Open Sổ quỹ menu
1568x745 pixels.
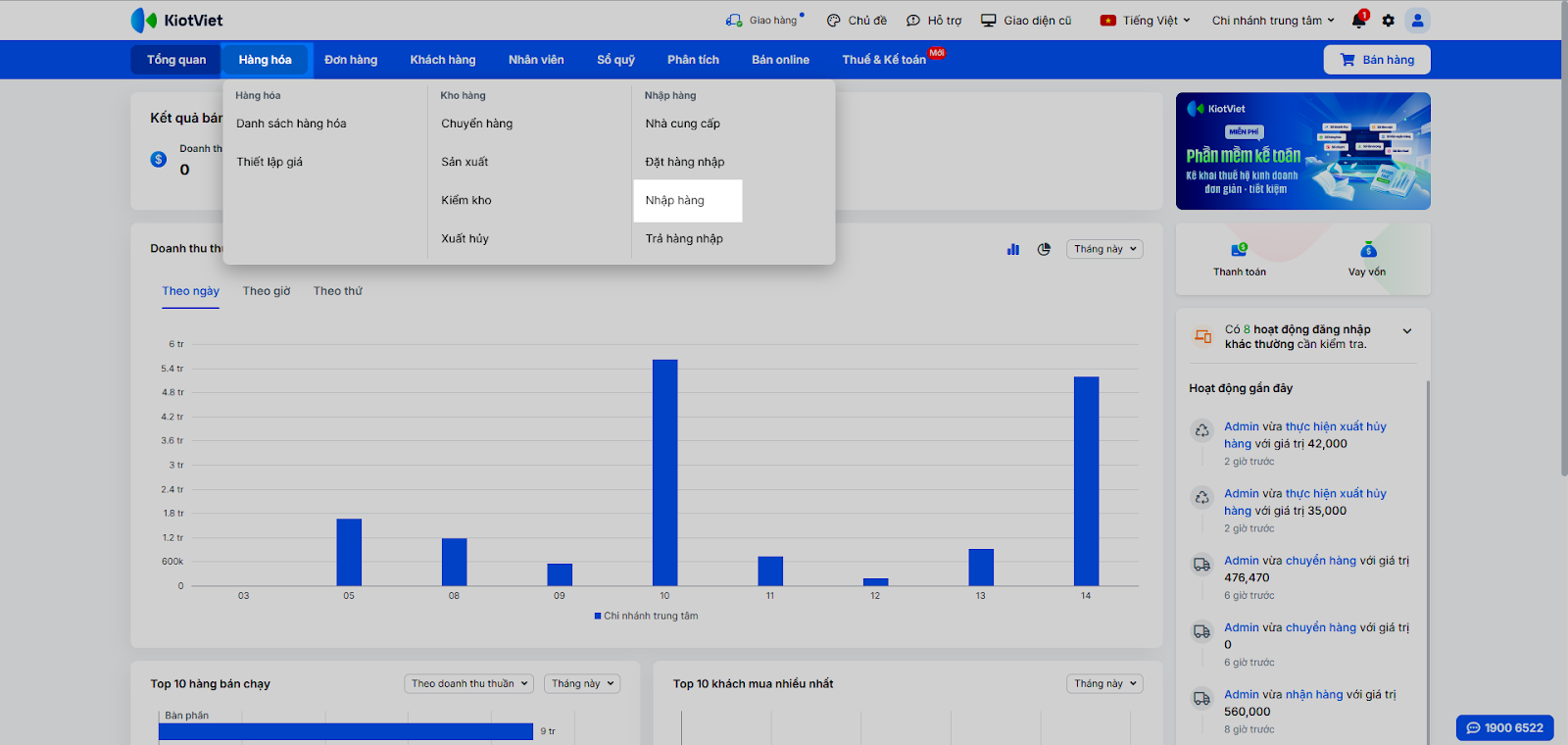click(616, 60)
